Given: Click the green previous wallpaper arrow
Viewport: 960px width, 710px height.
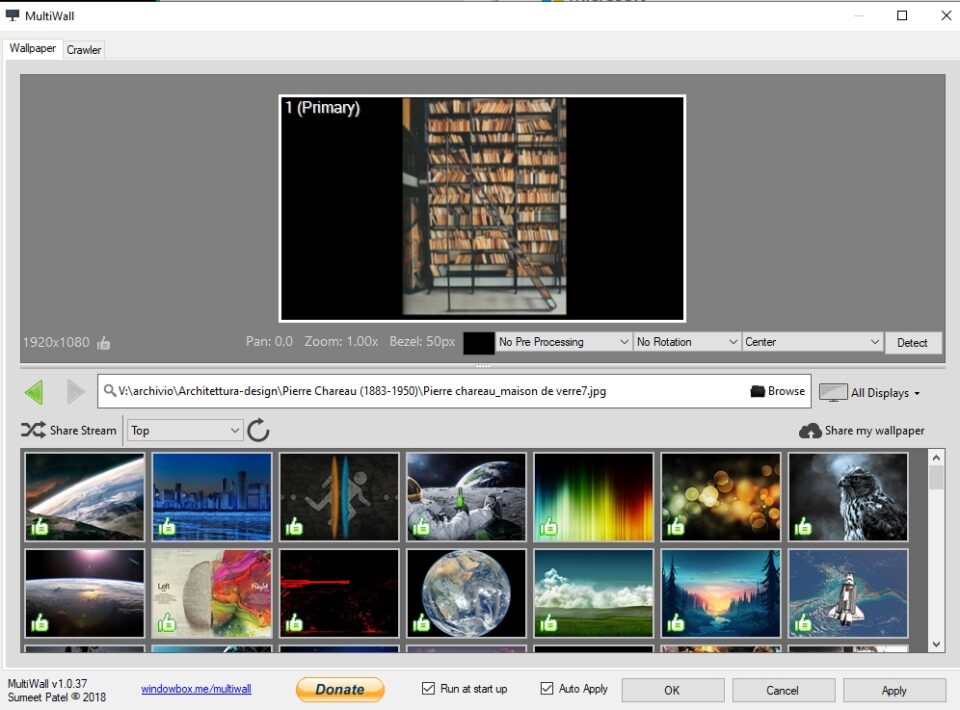Looking at the screenshot, I should [34, 392].
